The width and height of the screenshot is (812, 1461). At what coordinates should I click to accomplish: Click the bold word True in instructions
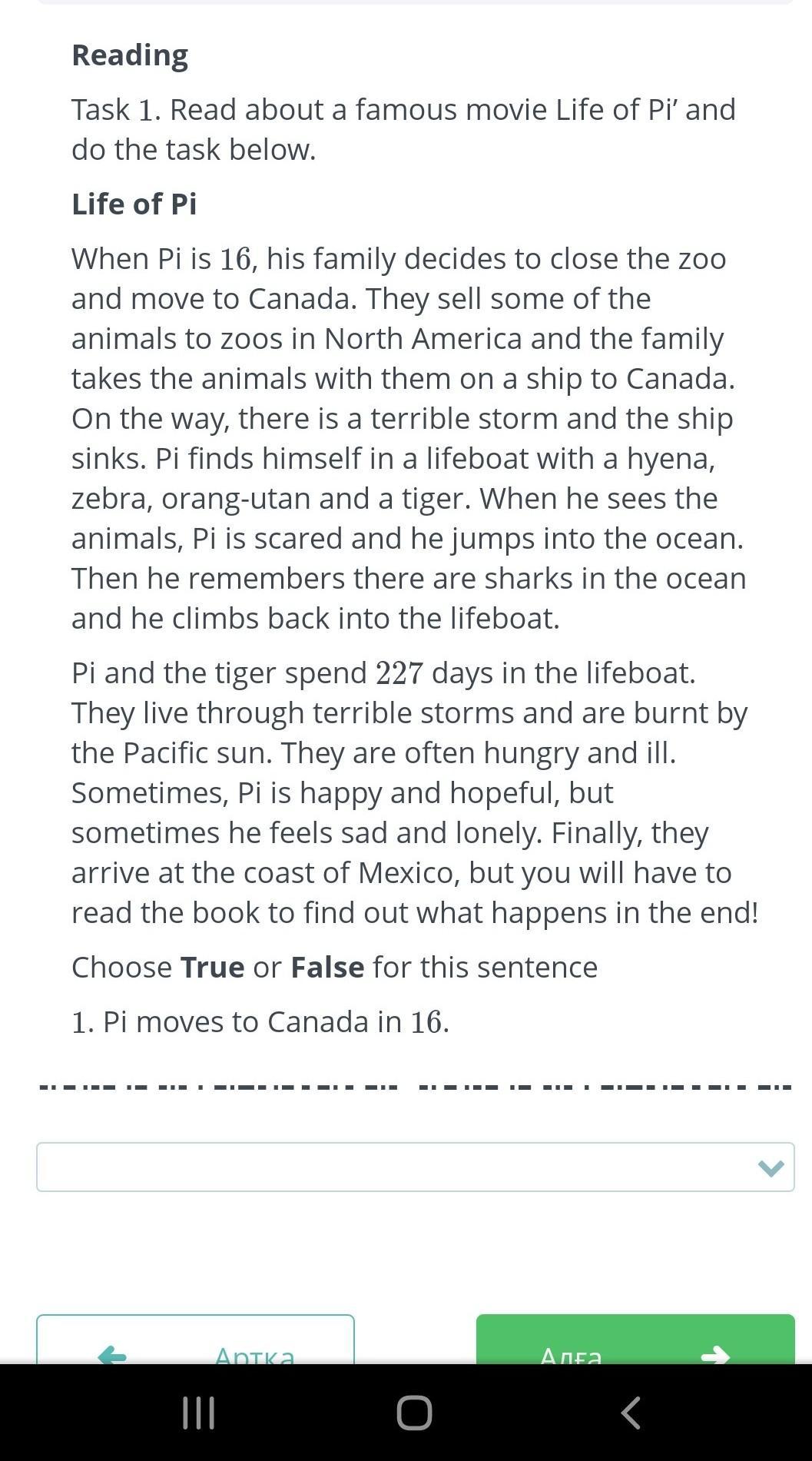212,967
